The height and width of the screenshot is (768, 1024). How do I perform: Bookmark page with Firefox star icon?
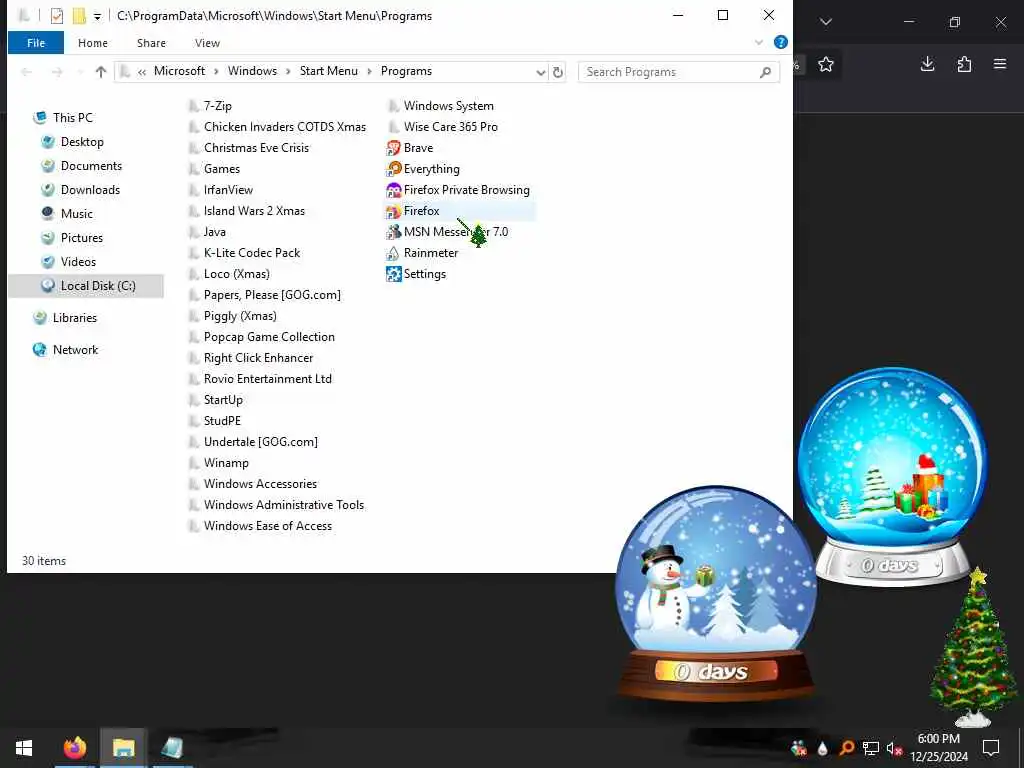(825, 64)
